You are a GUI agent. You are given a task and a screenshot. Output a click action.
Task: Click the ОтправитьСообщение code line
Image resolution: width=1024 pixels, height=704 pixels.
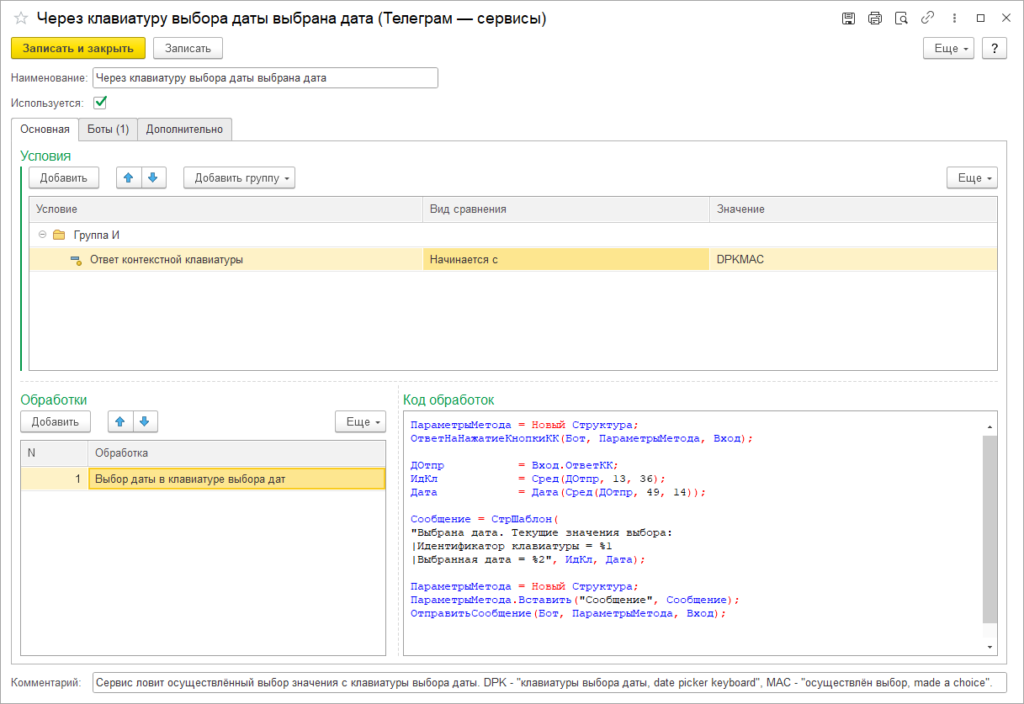pyautogui.click(x=568, y=613)
